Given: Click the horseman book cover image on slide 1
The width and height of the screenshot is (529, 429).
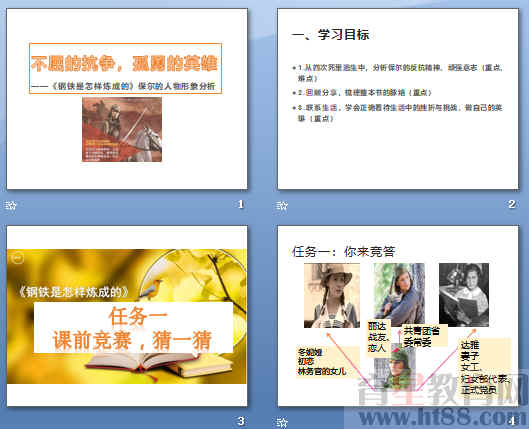Looking at the screenshot, I should coord(122,130).
